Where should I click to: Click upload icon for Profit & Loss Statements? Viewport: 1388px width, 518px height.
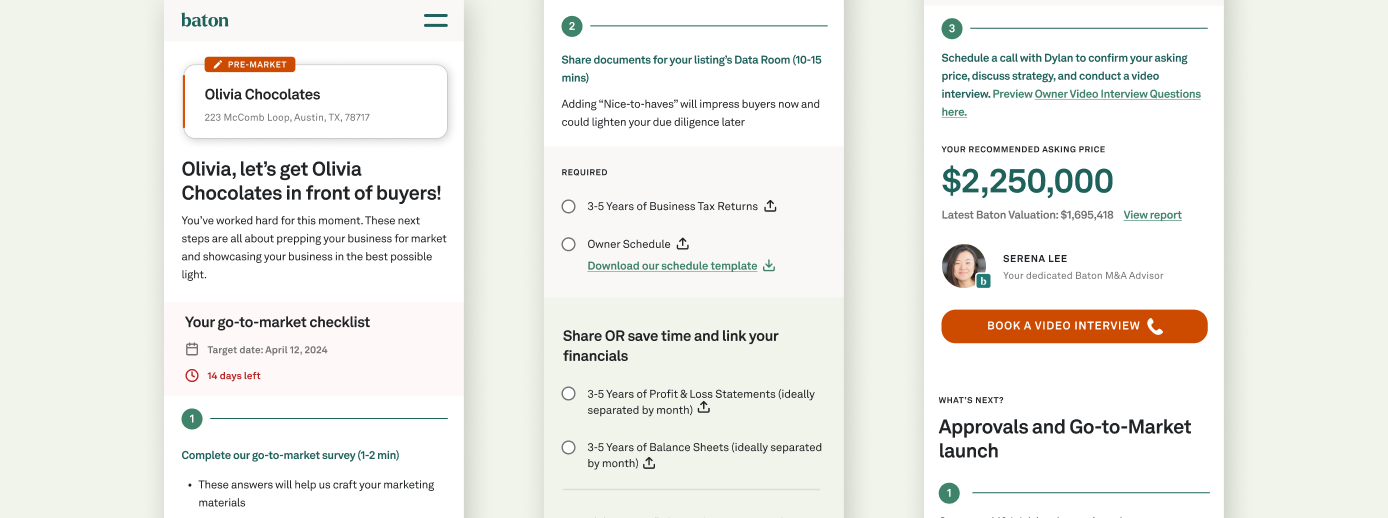(704, 408)
